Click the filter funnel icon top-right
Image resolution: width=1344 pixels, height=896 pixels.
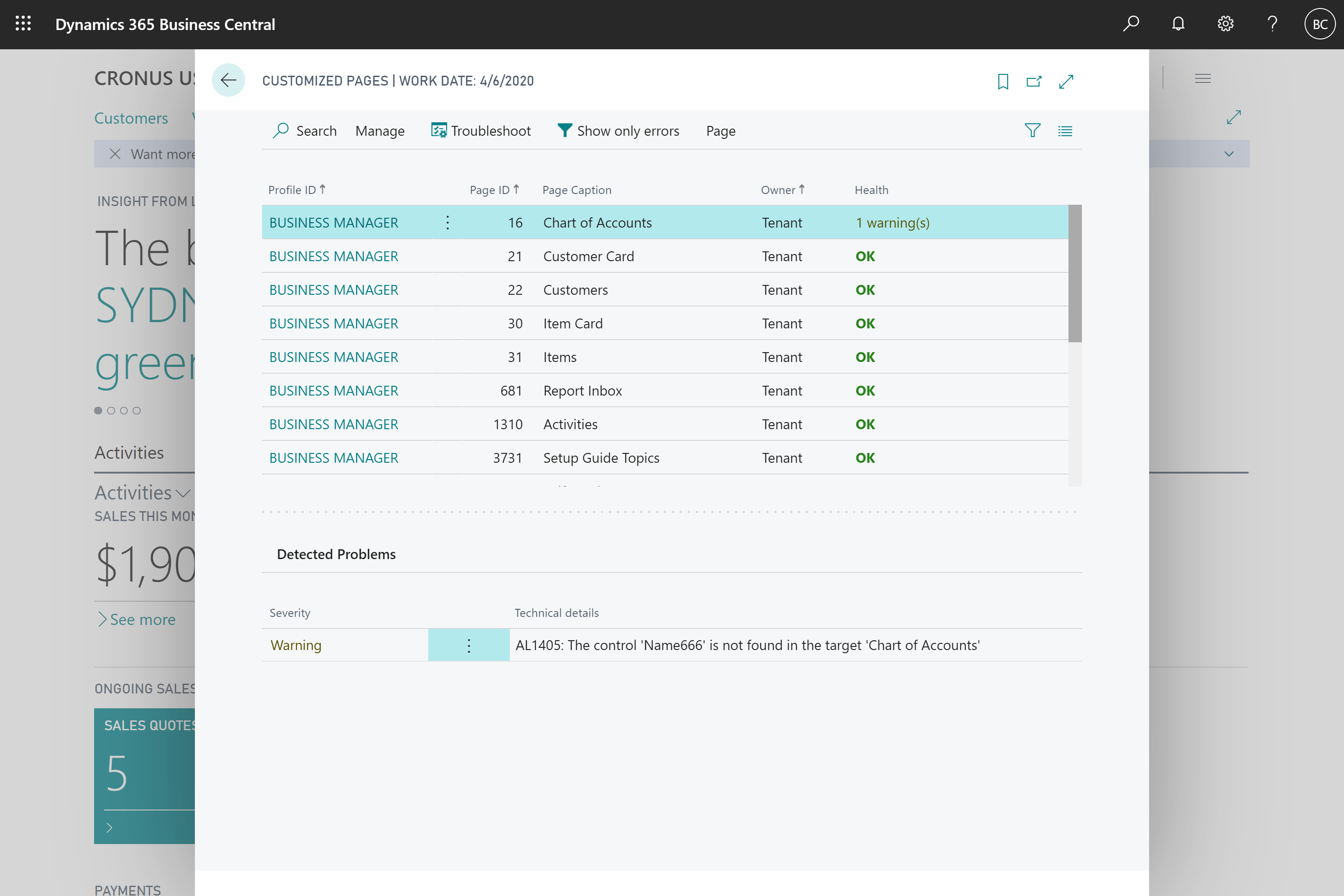tap(1033, 130)
